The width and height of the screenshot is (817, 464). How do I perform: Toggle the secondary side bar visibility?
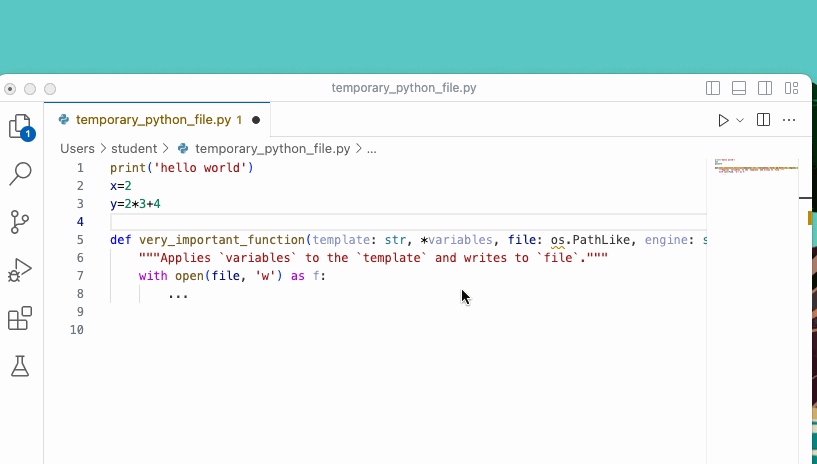coord(765,88)
